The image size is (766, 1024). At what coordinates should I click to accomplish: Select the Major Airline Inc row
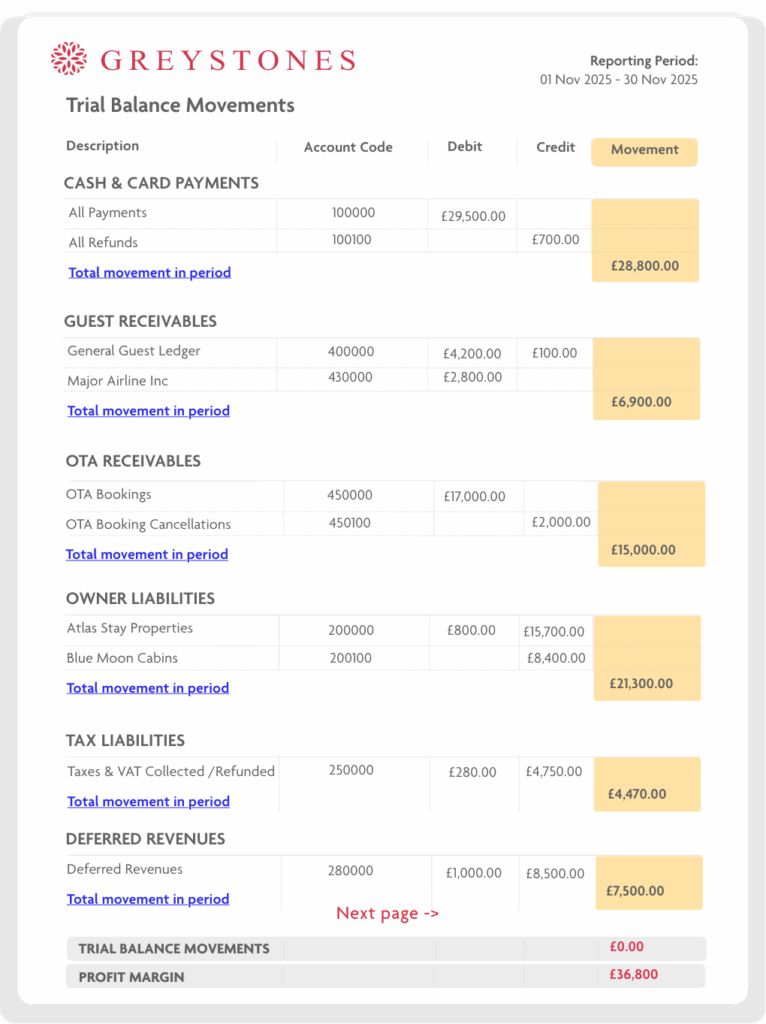pos(117,381)
